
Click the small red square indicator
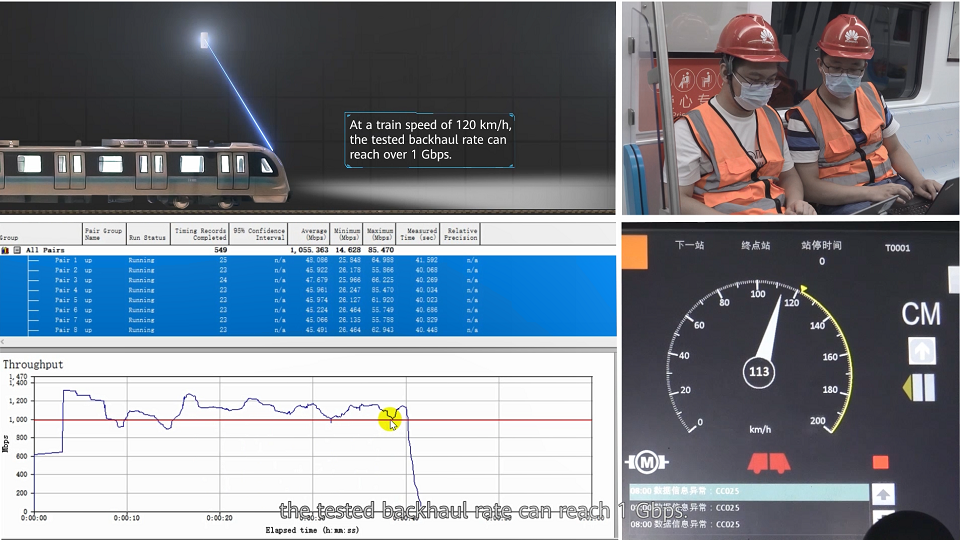tap(880, 462)
